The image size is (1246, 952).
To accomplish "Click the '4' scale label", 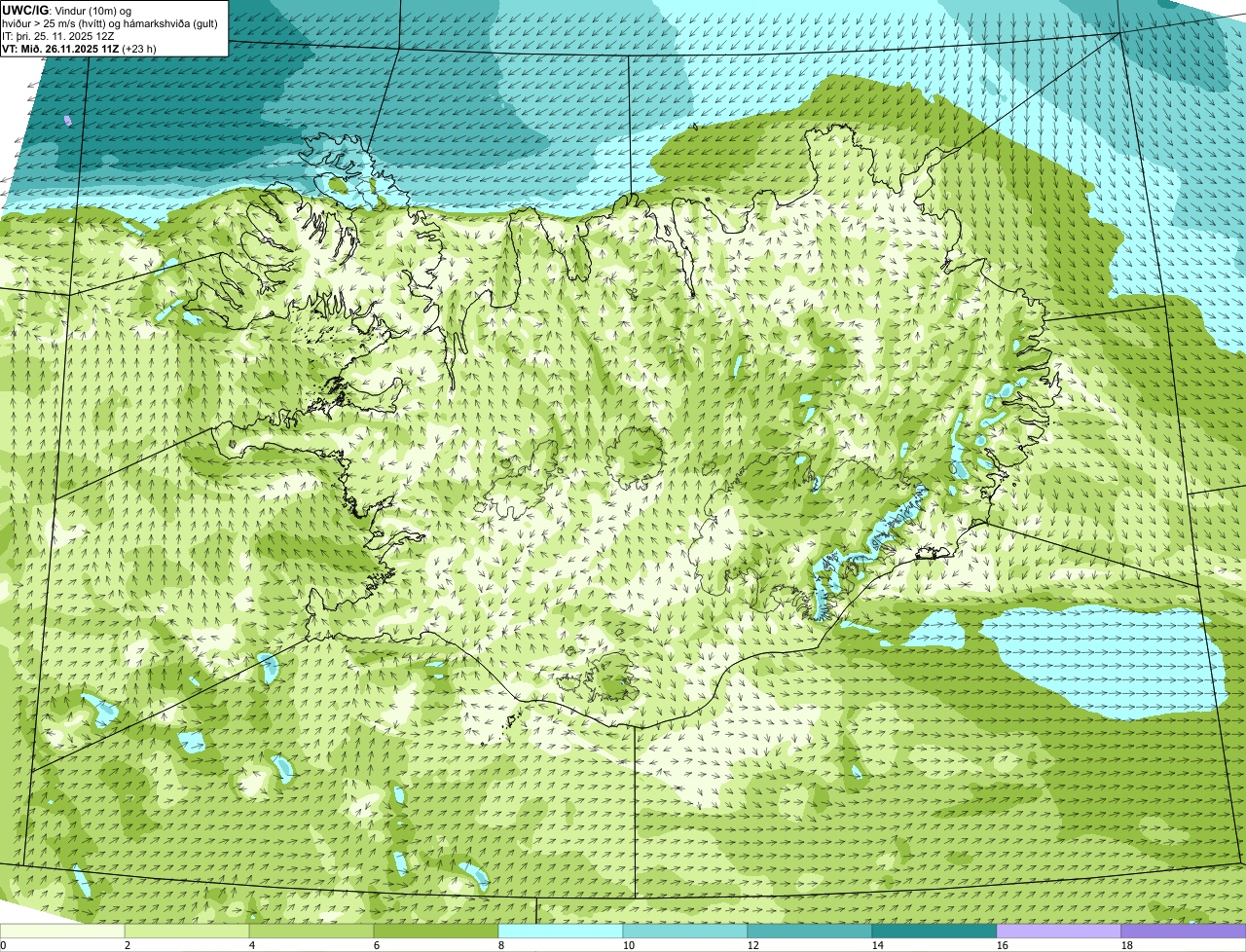I will click(252, 945).
